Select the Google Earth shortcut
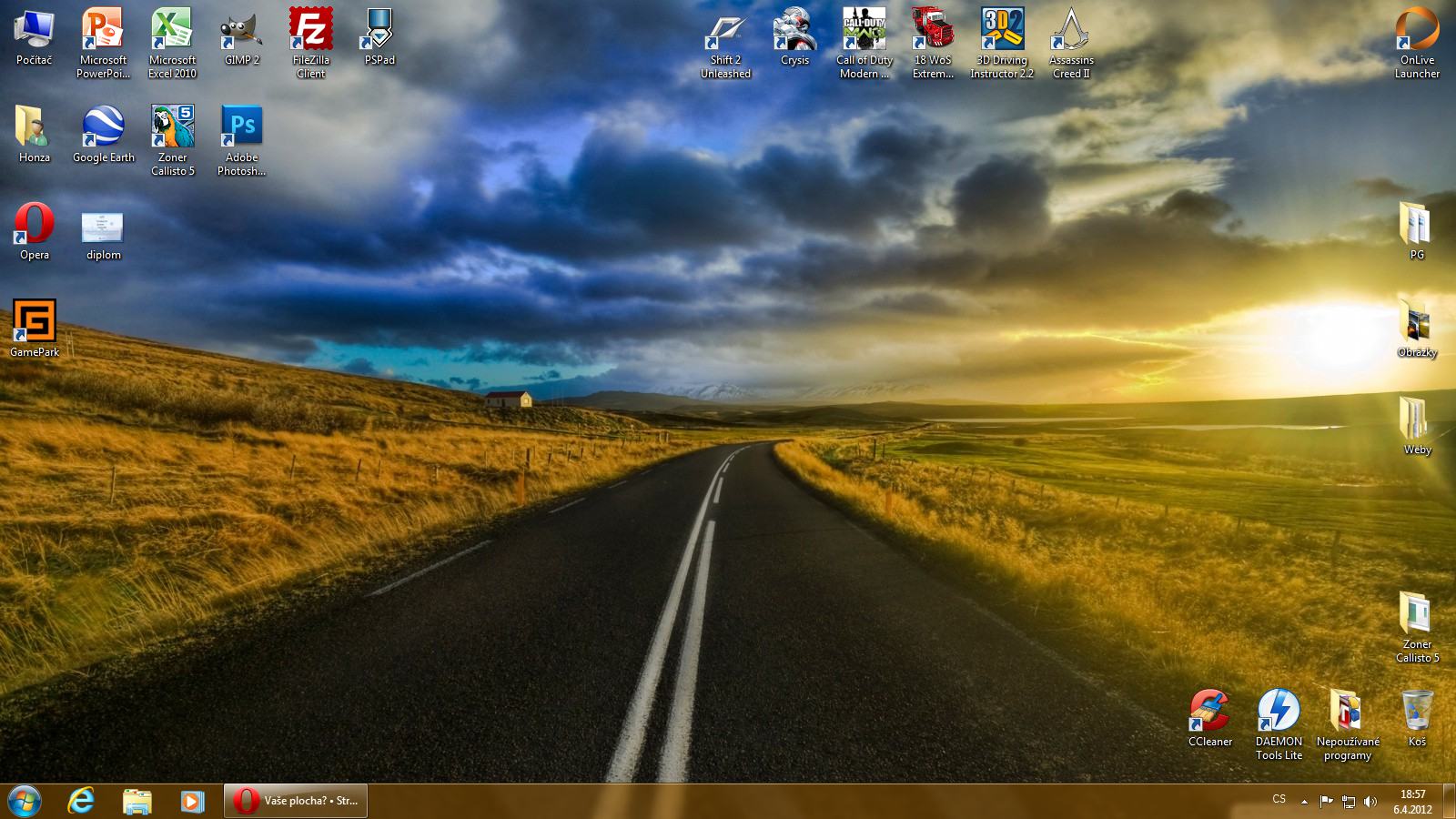The image size is (1456, 819). click(x=103, y=127)
